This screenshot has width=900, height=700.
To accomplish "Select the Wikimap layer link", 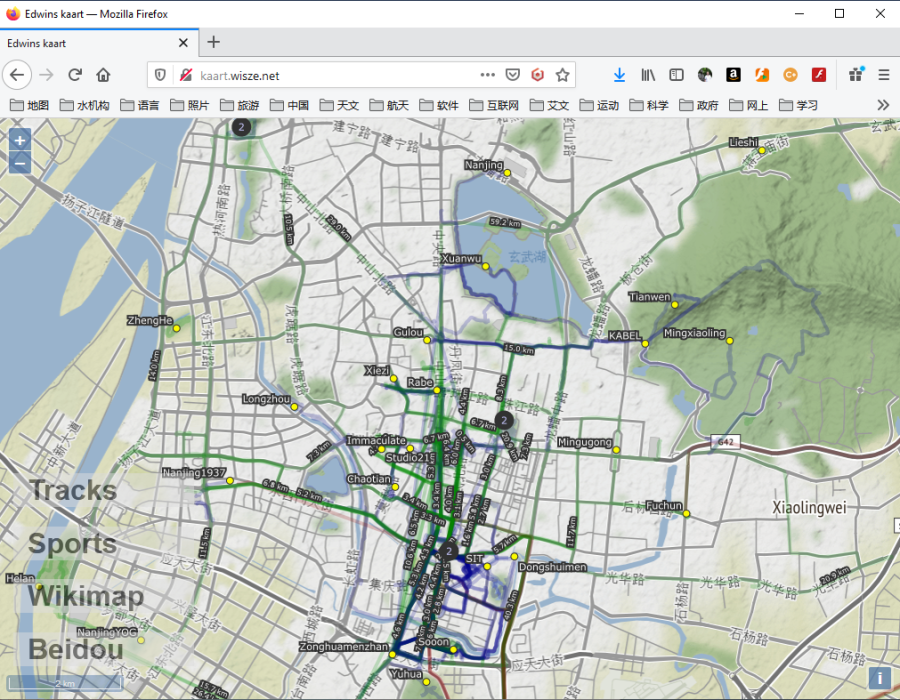I will 86,597.
